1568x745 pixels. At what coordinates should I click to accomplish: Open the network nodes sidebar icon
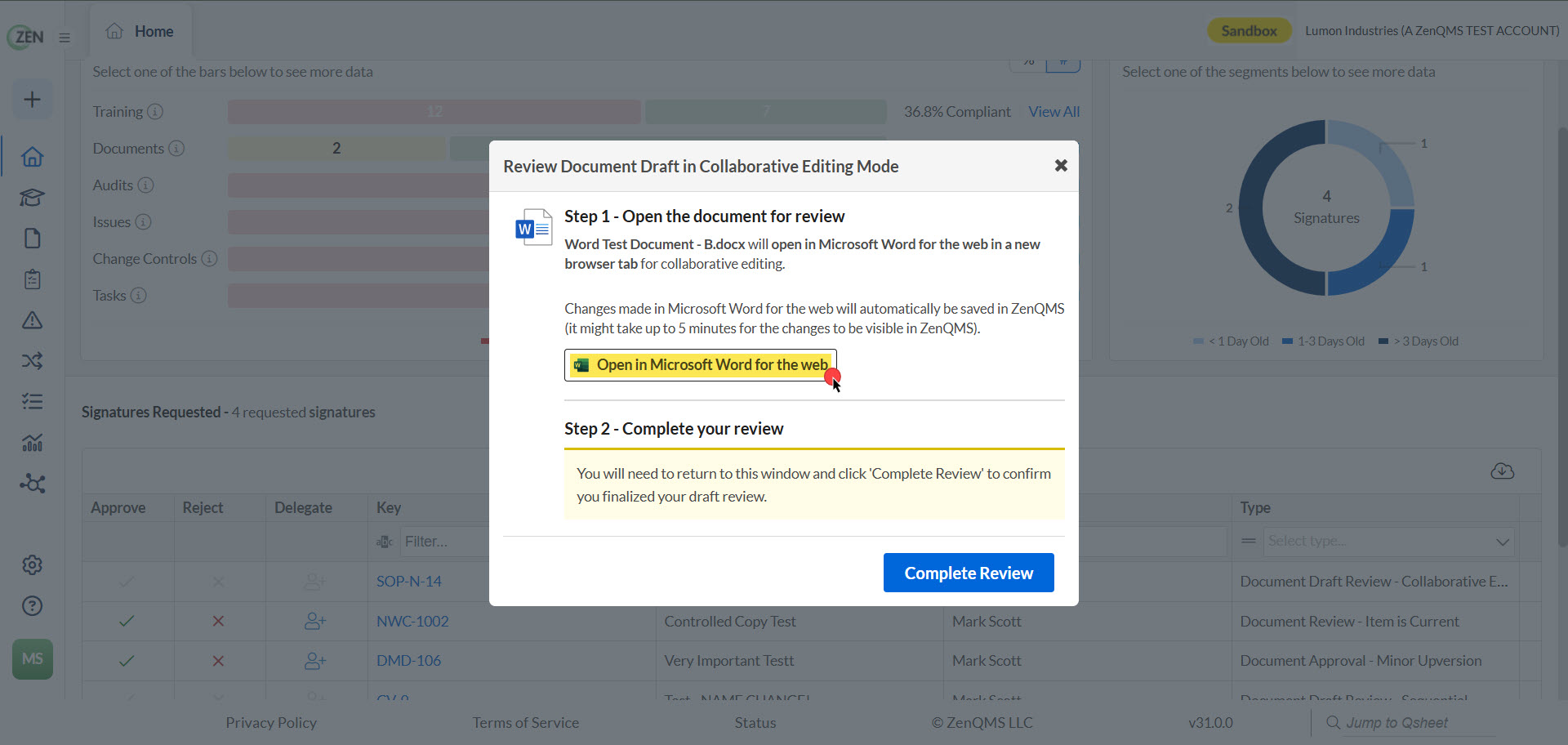click(32, 483)
